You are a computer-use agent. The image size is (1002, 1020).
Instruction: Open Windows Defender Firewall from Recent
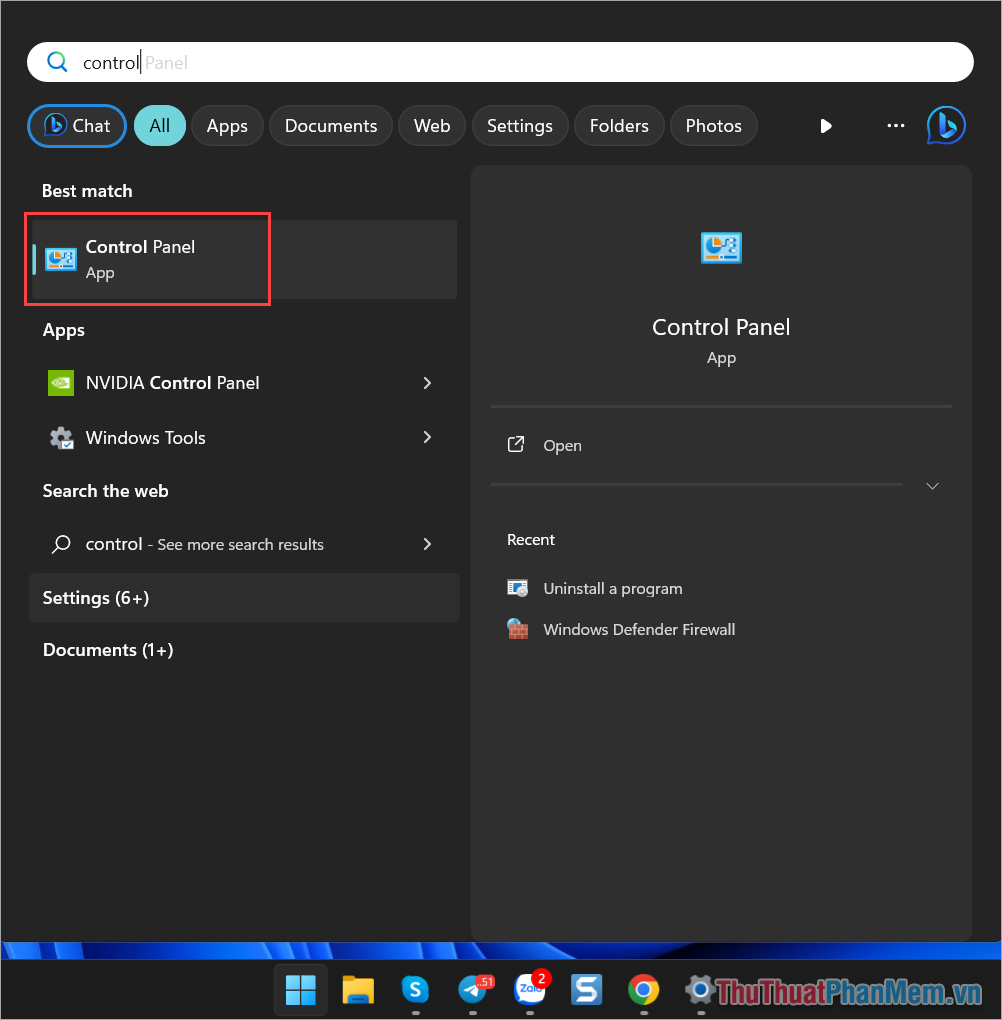[639, 629]
